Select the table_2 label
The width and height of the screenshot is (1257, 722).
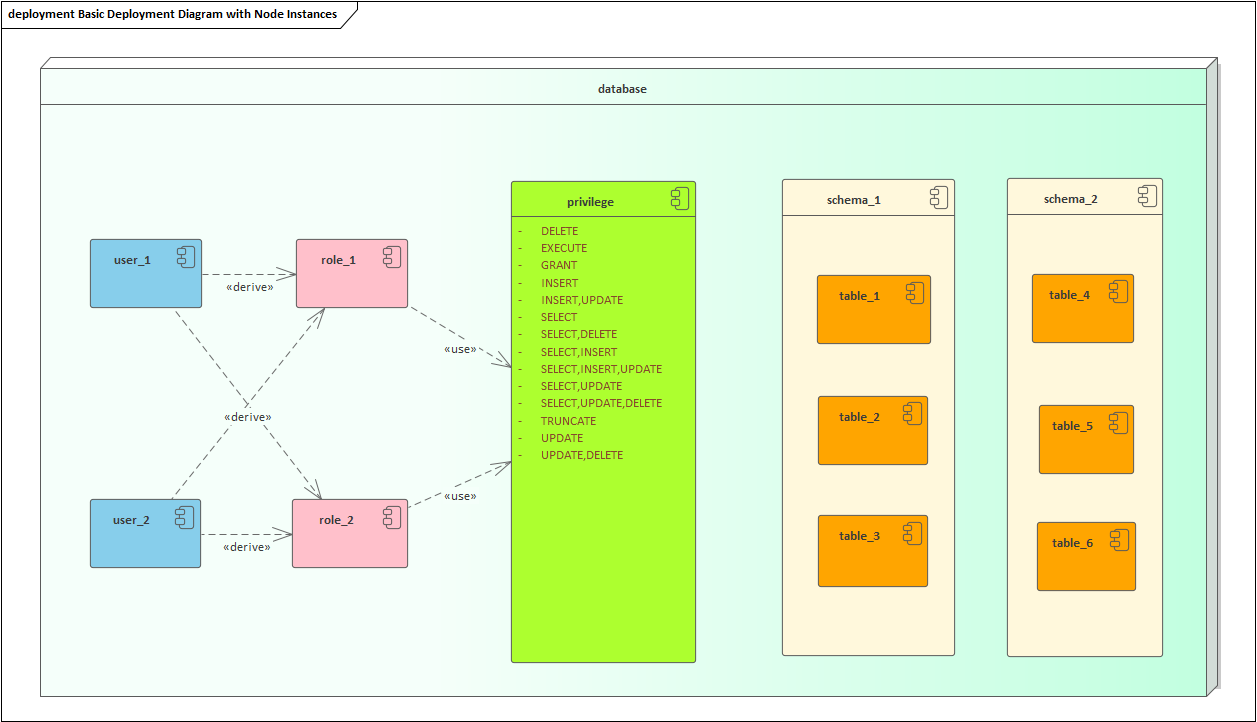tap(860, 417)
